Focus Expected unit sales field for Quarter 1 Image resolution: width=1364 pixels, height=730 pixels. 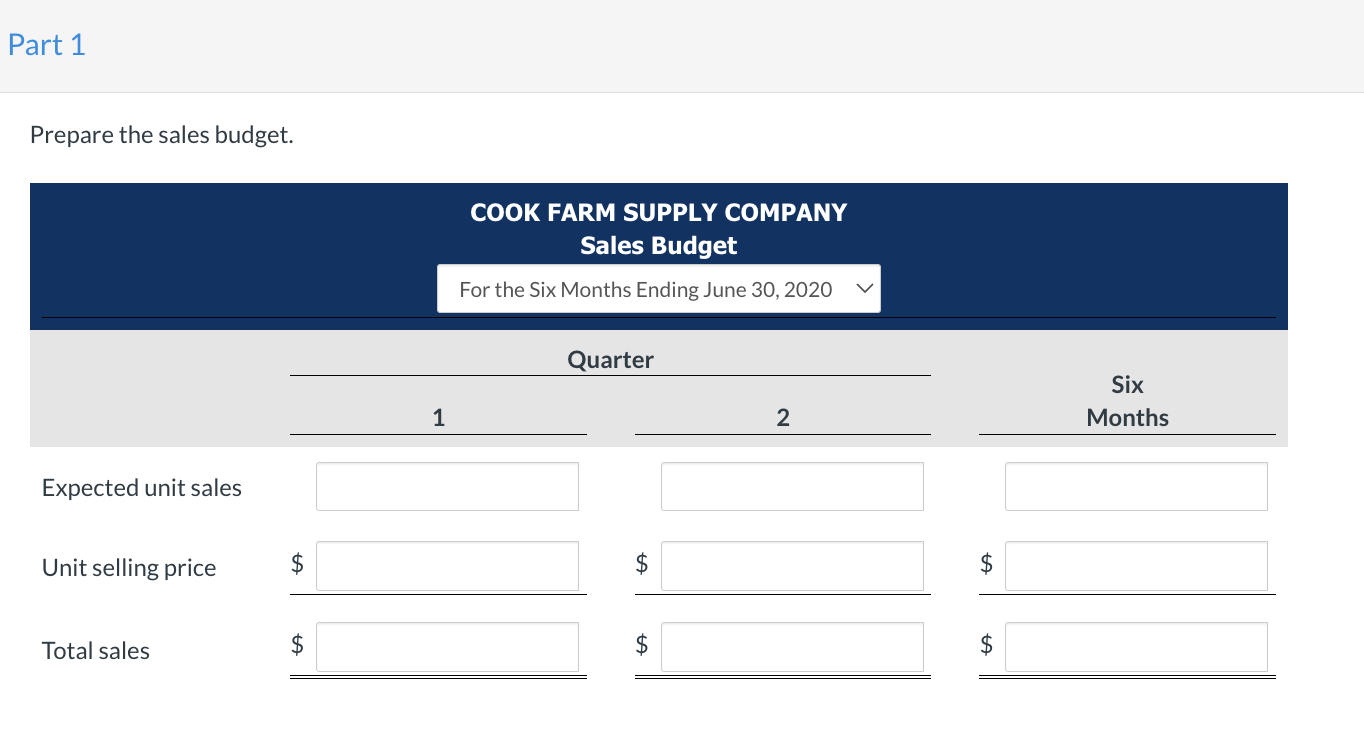tap(447, 486)
